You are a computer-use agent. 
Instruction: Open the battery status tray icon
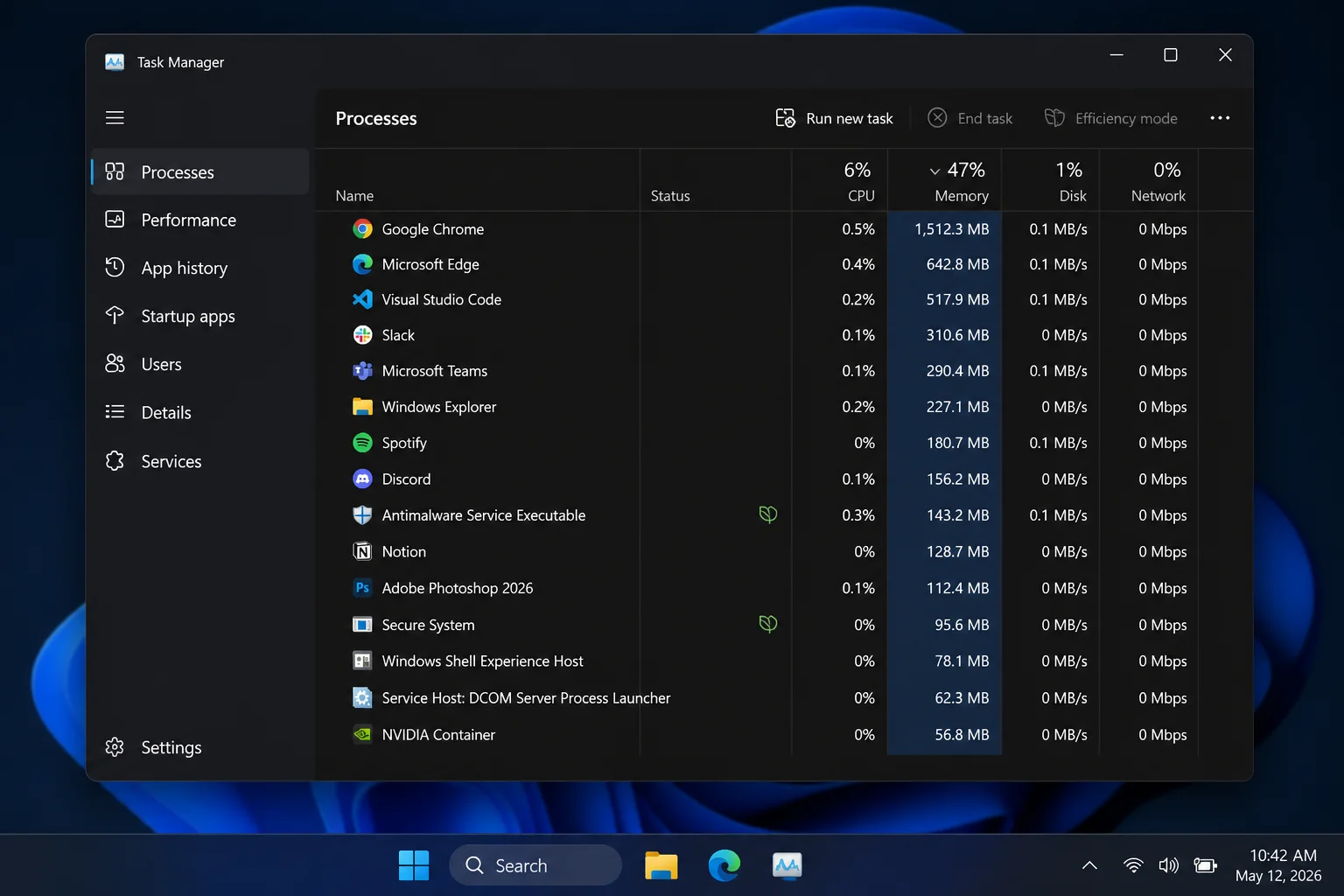(1206, 865)
